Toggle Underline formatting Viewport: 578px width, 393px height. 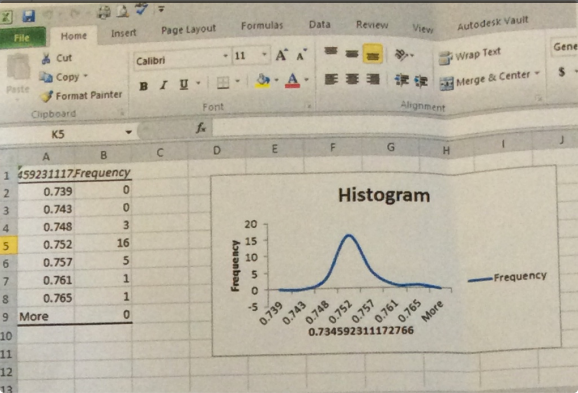coord(184,85)
